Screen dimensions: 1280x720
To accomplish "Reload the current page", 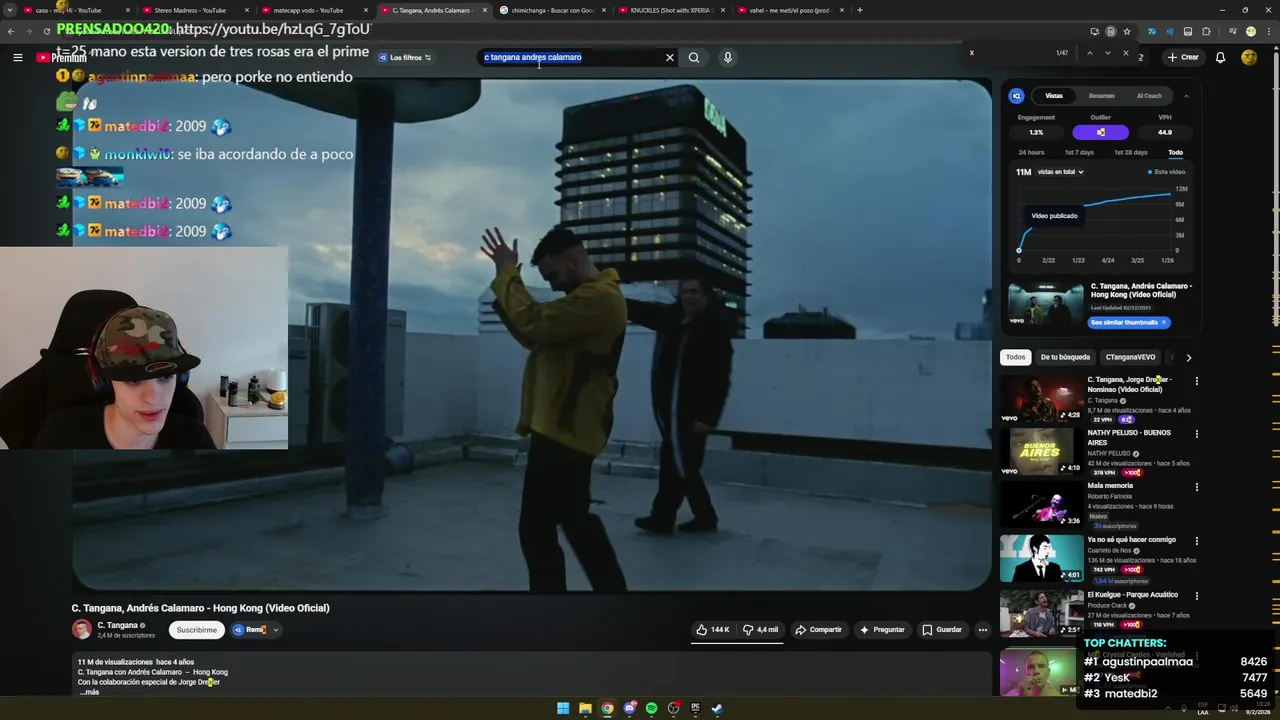I will 46,31.
